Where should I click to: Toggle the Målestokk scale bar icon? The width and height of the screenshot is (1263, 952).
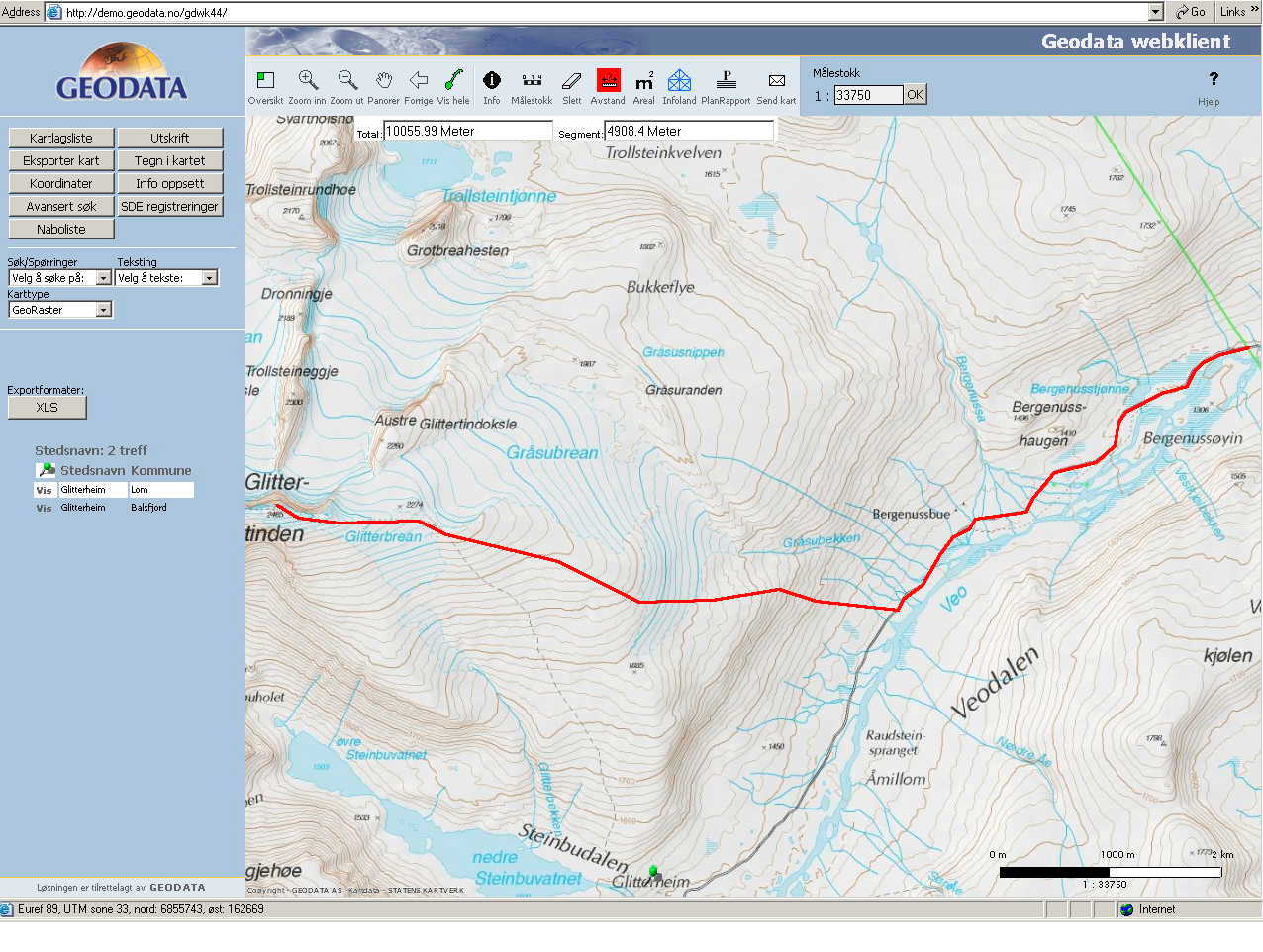(532, 81)
